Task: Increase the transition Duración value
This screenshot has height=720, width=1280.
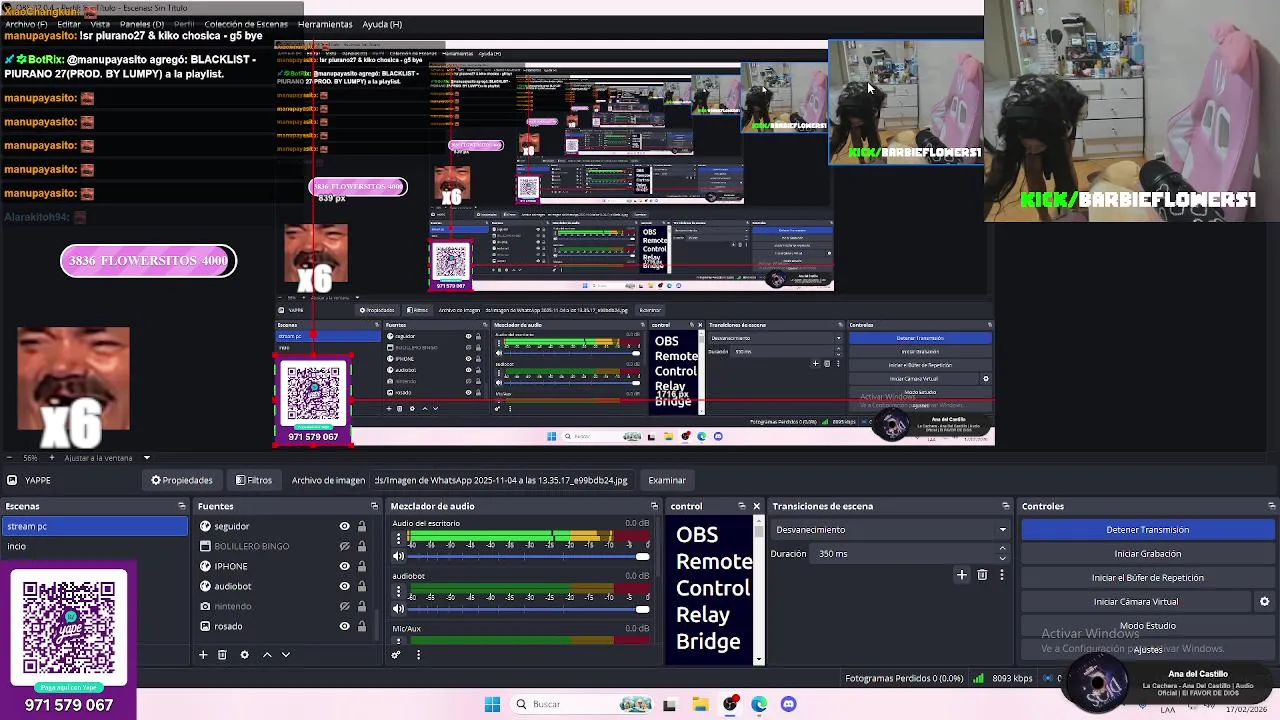Action: [x=1002, y=549]
